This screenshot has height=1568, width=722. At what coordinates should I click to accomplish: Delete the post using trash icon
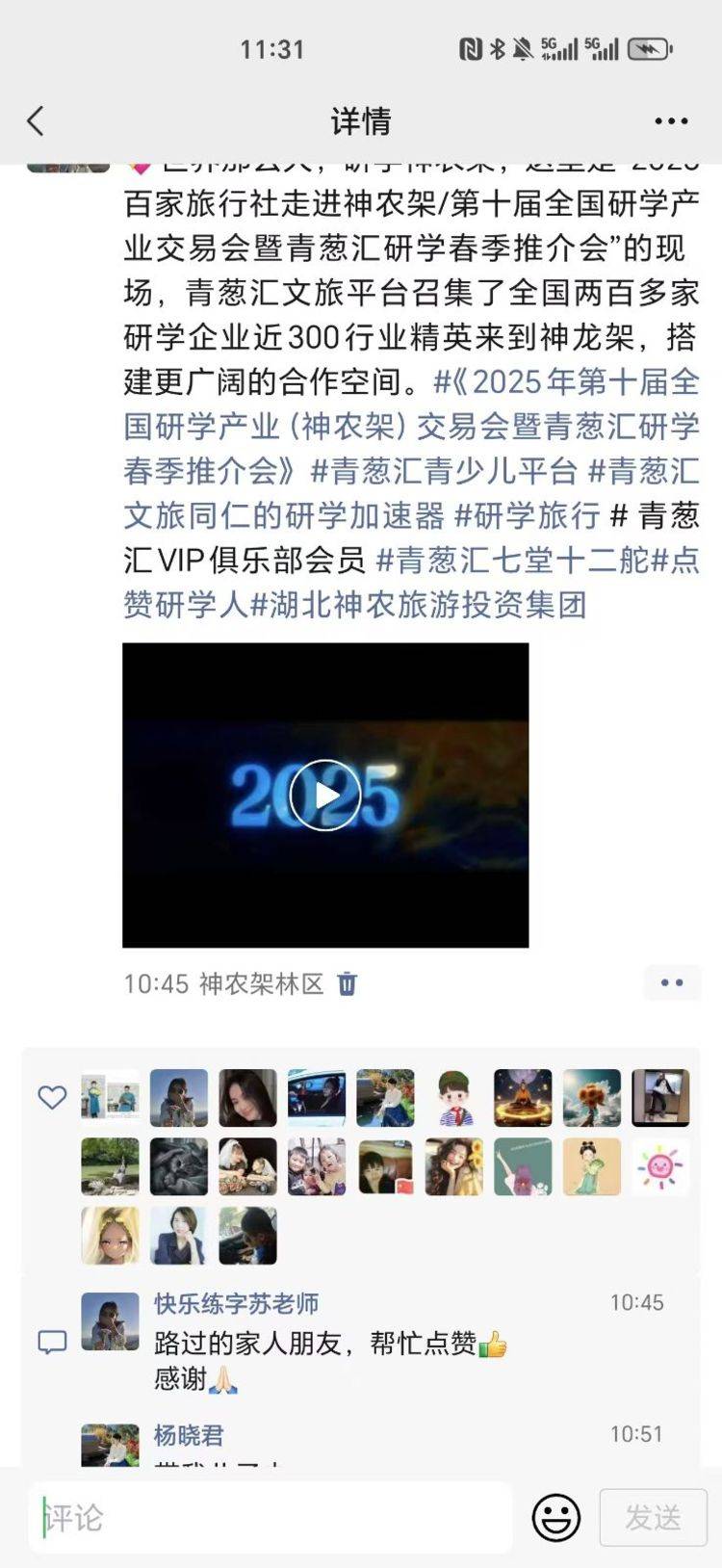point(348,983)
